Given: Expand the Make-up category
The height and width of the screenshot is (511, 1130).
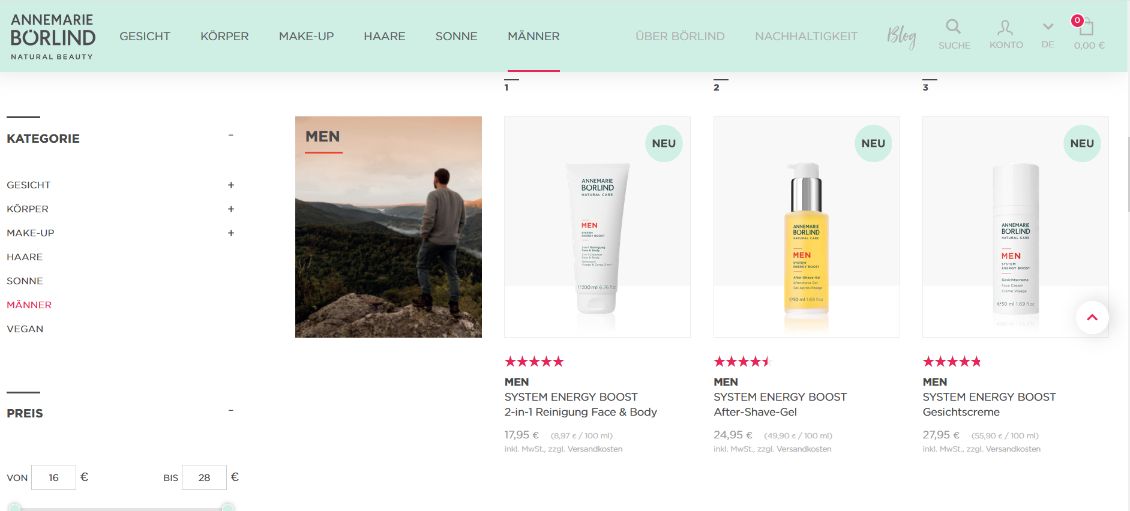Looking at the screenshot, I should 231,233.
